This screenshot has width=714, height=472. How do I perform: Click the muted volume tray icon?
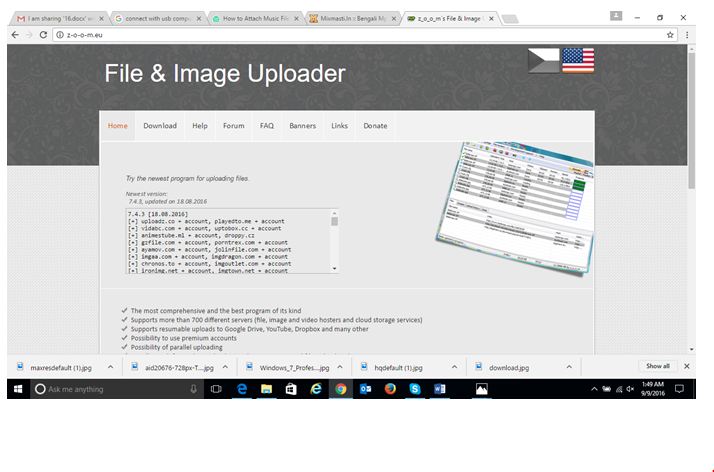coord(631,389)
